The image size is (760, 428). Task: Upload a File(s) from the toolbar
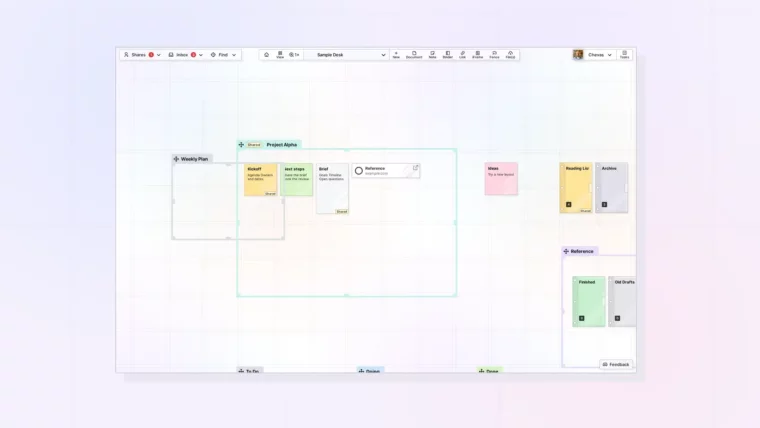click(510, 55)
